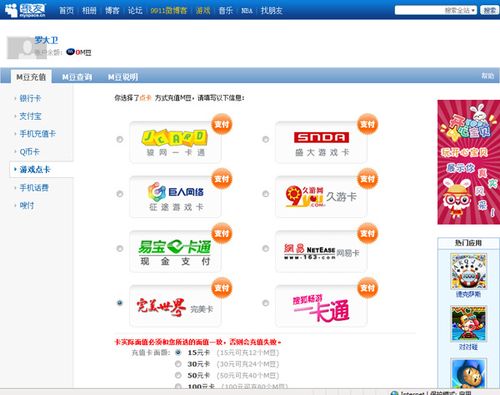500x395 pixels.
Task: Click 支付 badge on 易宝一卡通 card
Action: (222, 233)
